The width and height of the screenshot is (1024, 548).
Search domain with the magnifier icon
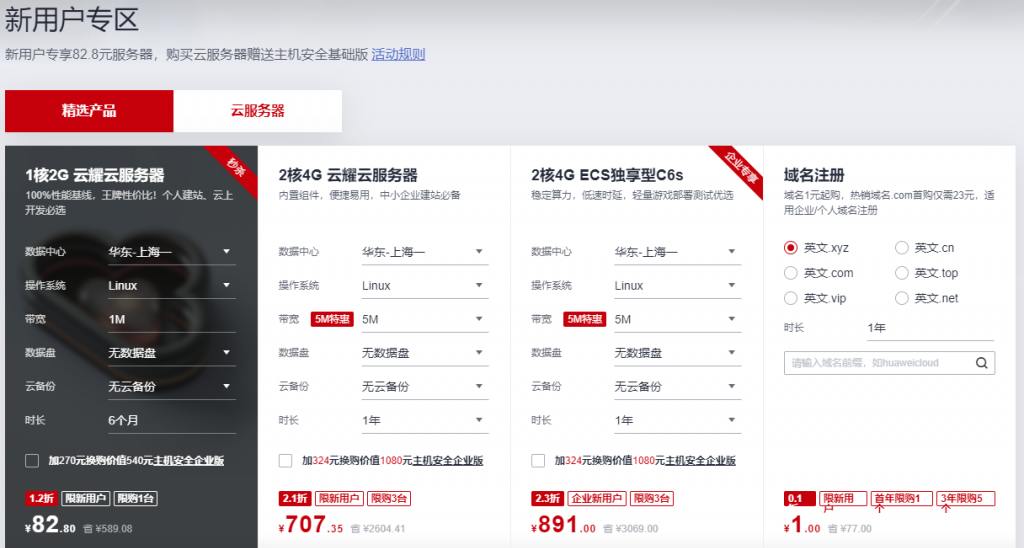click(x=981, y=363)
